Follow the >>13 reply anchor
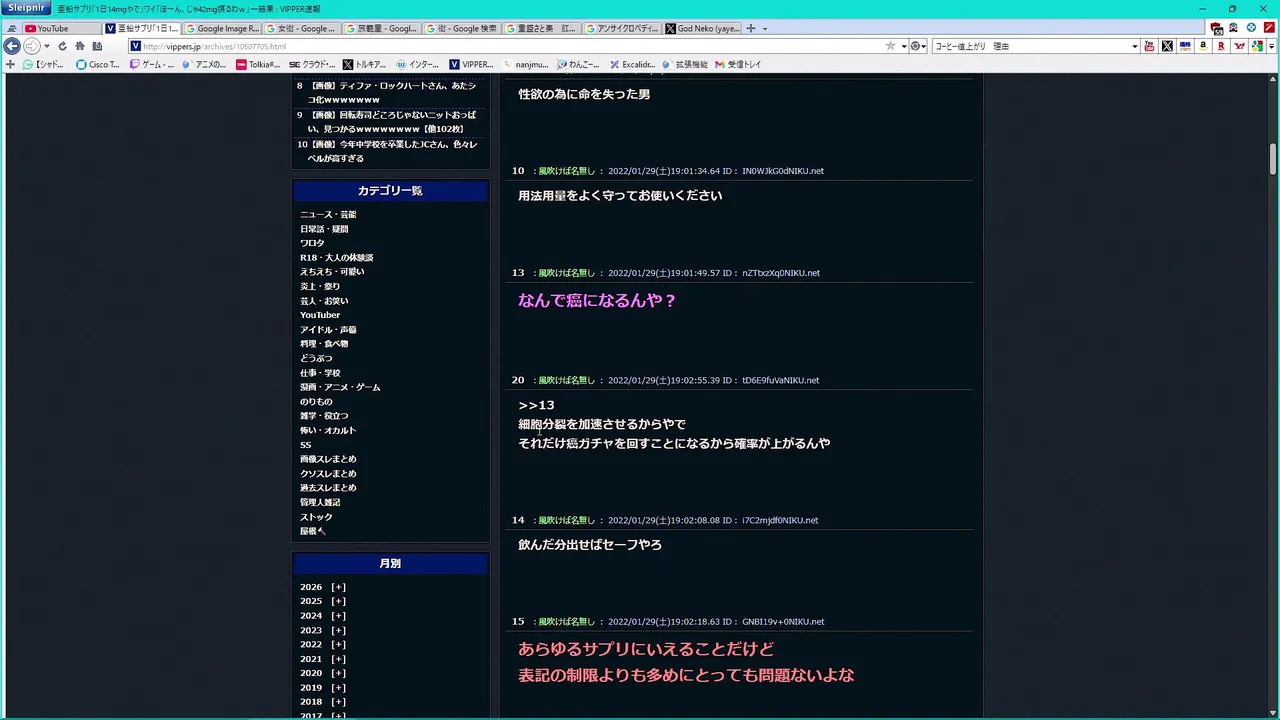The width and height of the screenshot is (1280, 720). pyautogui.click(x=536, y=405)
